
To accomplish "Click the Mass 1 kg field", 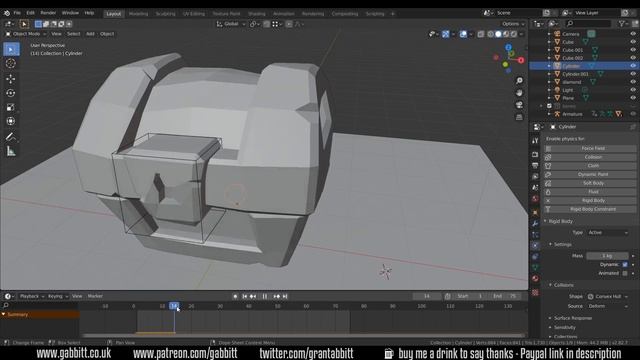I will click(607, 256).
